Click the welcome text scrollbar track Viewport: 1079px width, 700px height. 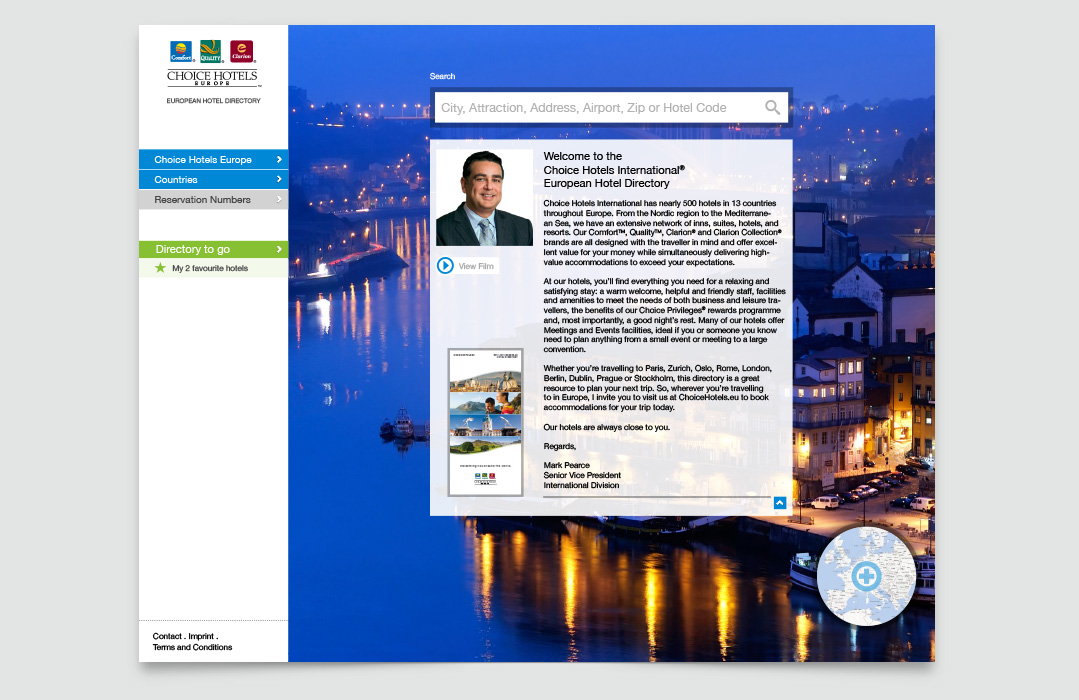click(656, 497)
